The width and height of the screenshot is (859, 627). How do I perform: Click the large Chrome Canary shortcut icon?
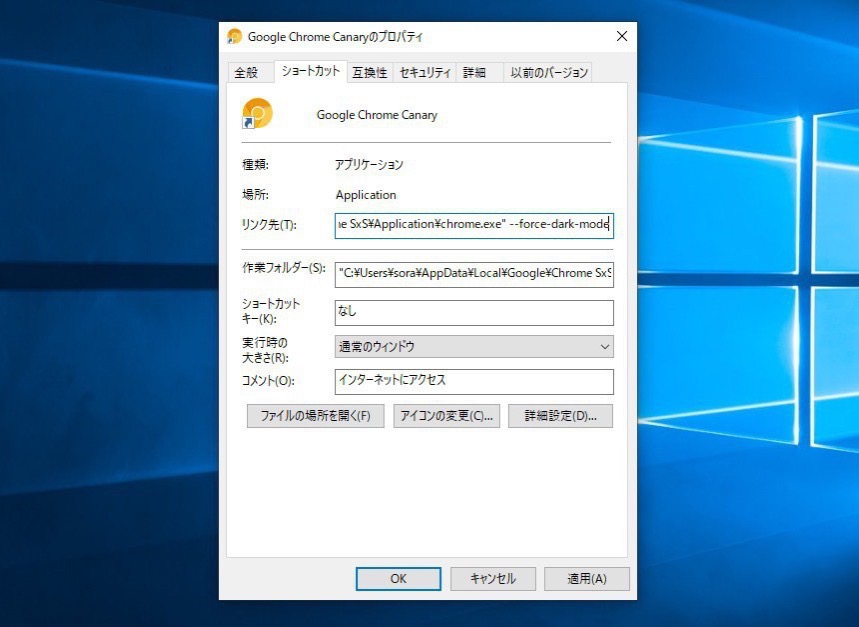[257, 113]
